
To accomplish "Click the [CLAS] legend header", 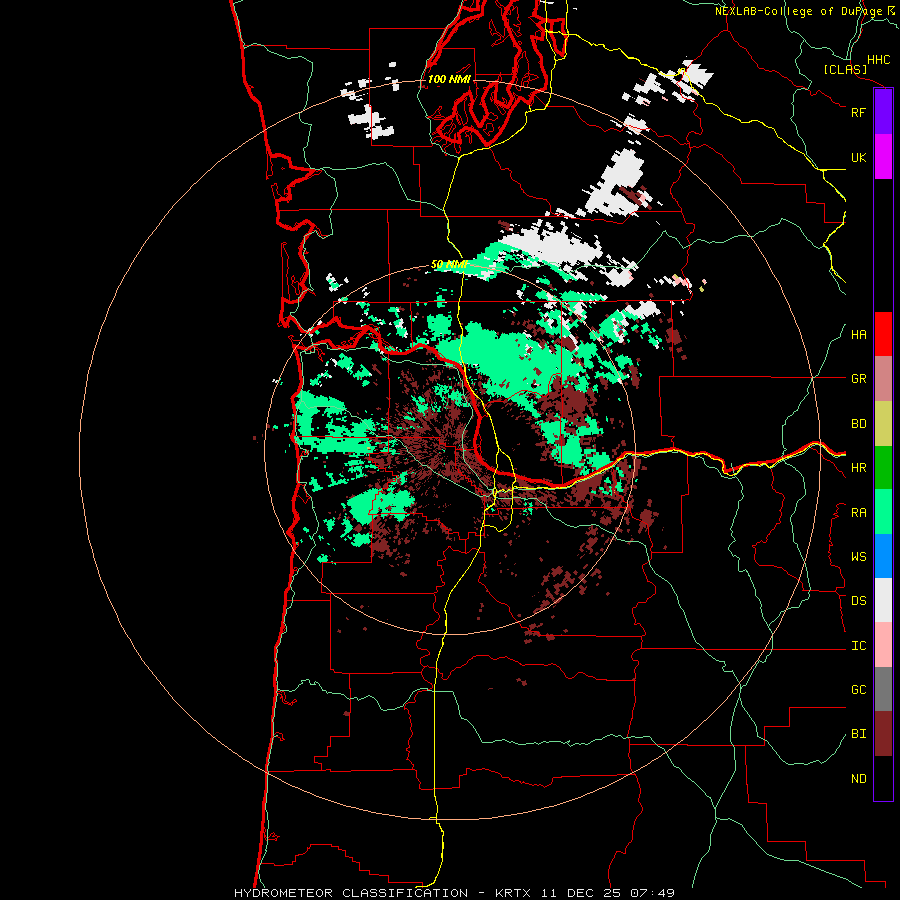I will (x=845, y=69).
